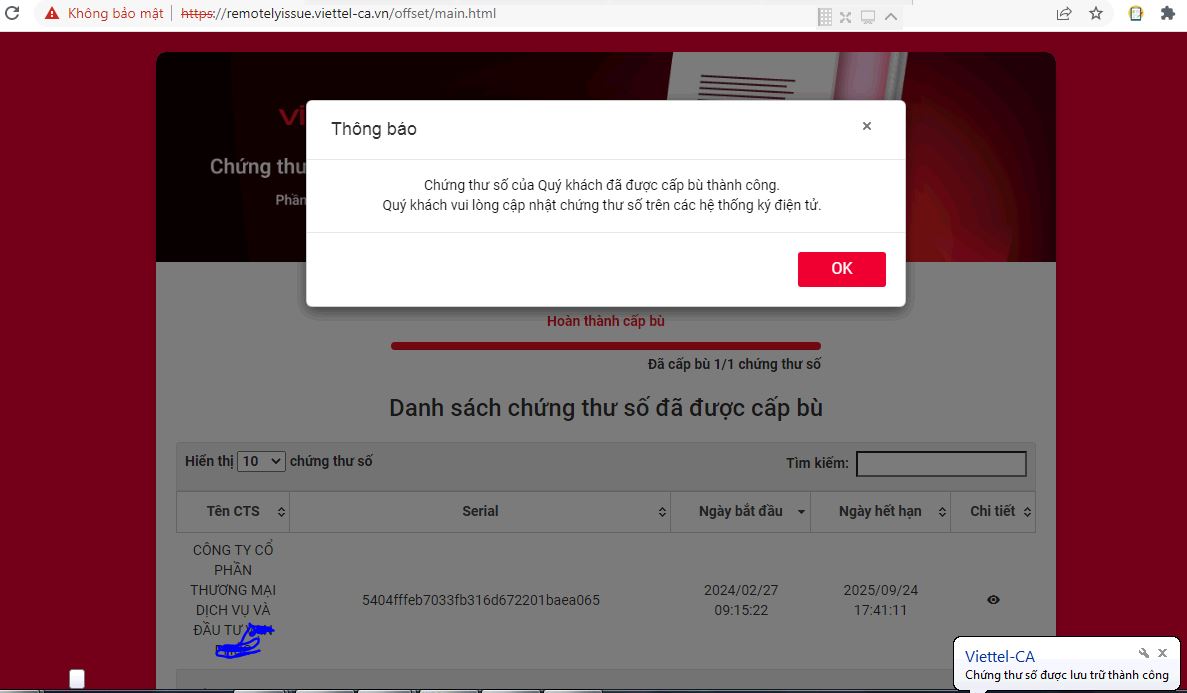Sort the table by 'Ngày bắt đầu' column

coord(748,511)
